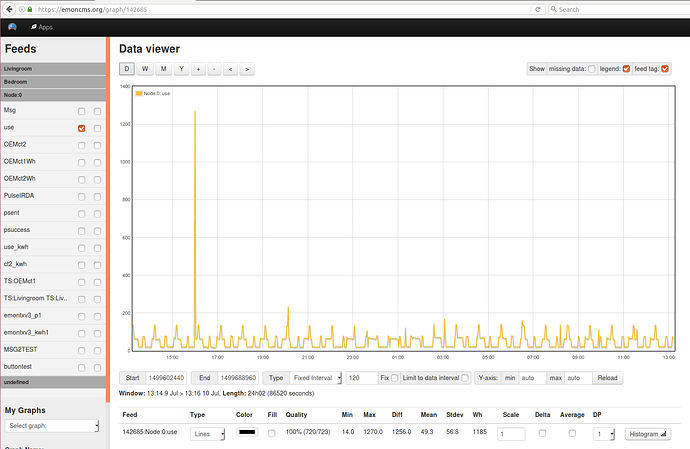Viewport: 690px width, 449px height.
Task: Show the site info icon in address bar
Action: point(22,9)
